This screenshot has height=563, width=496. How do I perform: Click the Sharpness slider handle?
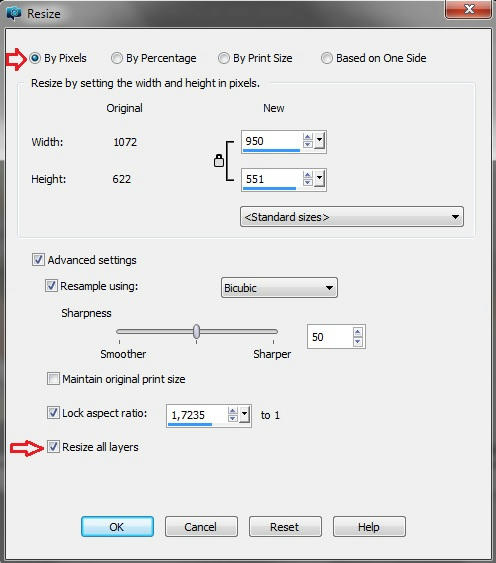pyautogui.click(x=196, y=331)
